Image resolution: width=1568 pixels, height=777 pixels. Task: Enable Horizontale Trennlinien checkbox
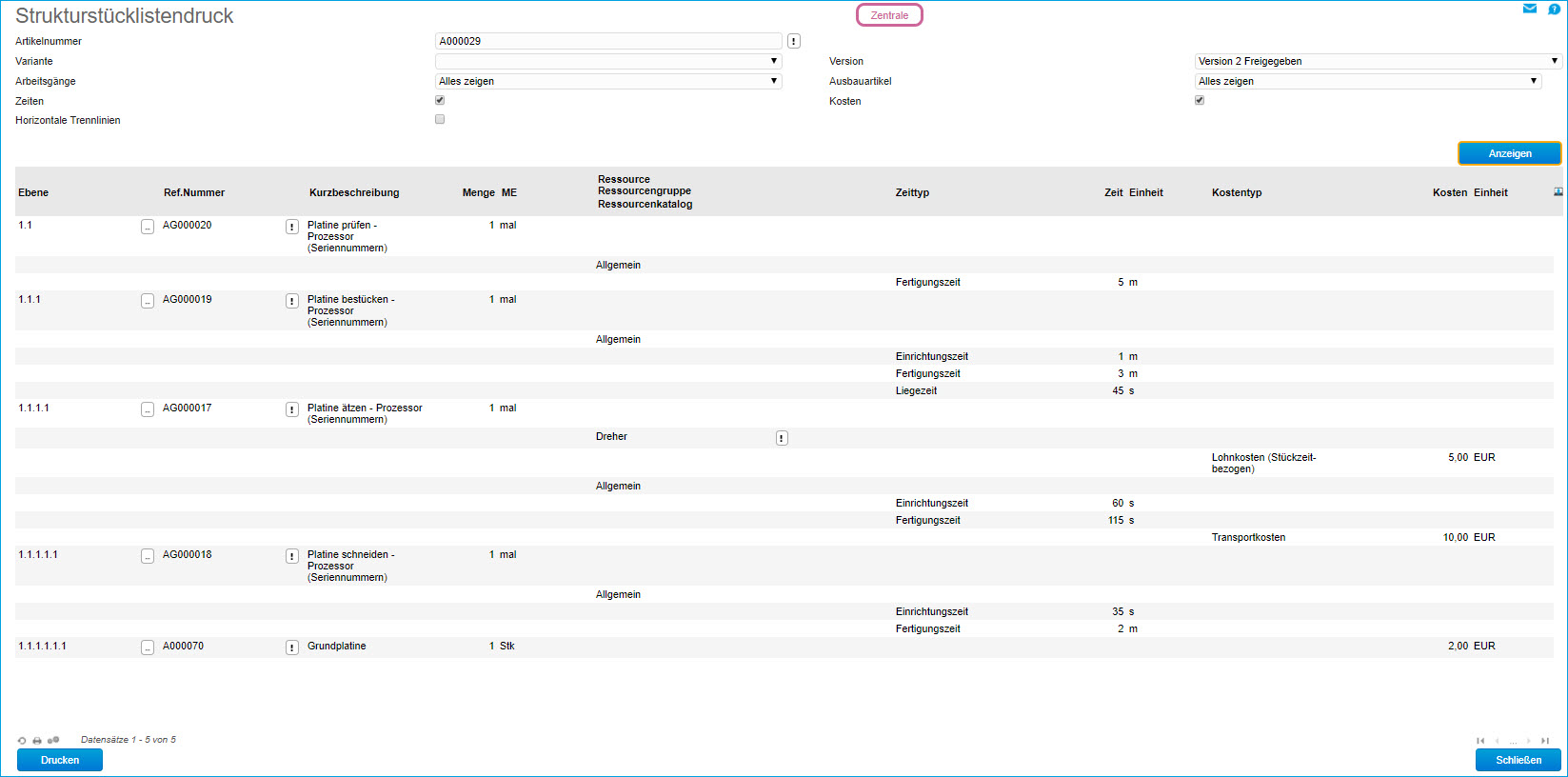(x=440, y=119)
